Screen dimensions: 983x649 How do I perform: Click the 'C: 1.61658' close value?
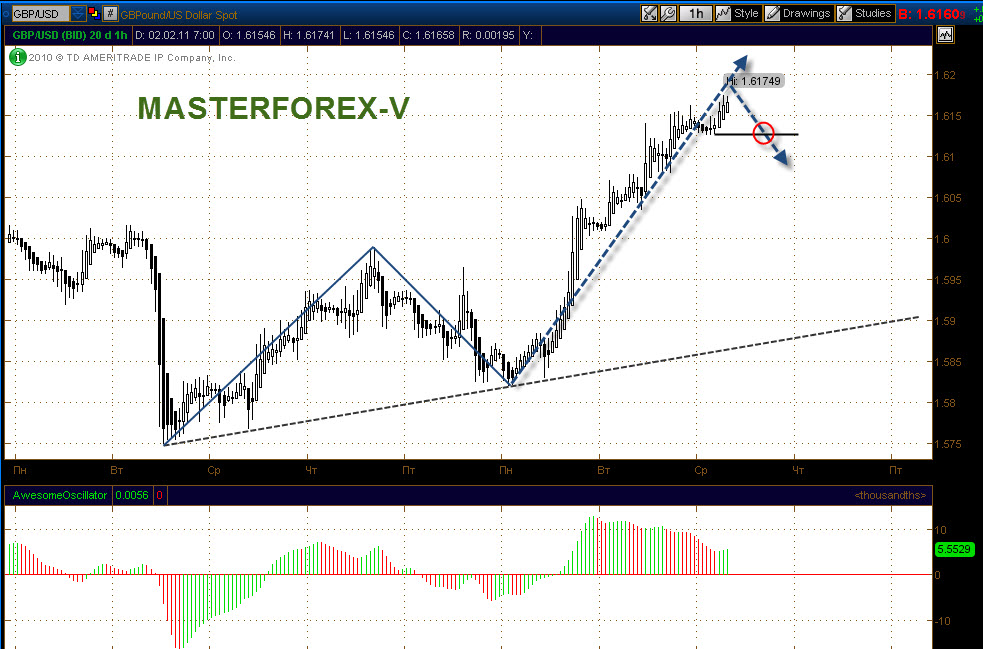[x=429, y=35]
